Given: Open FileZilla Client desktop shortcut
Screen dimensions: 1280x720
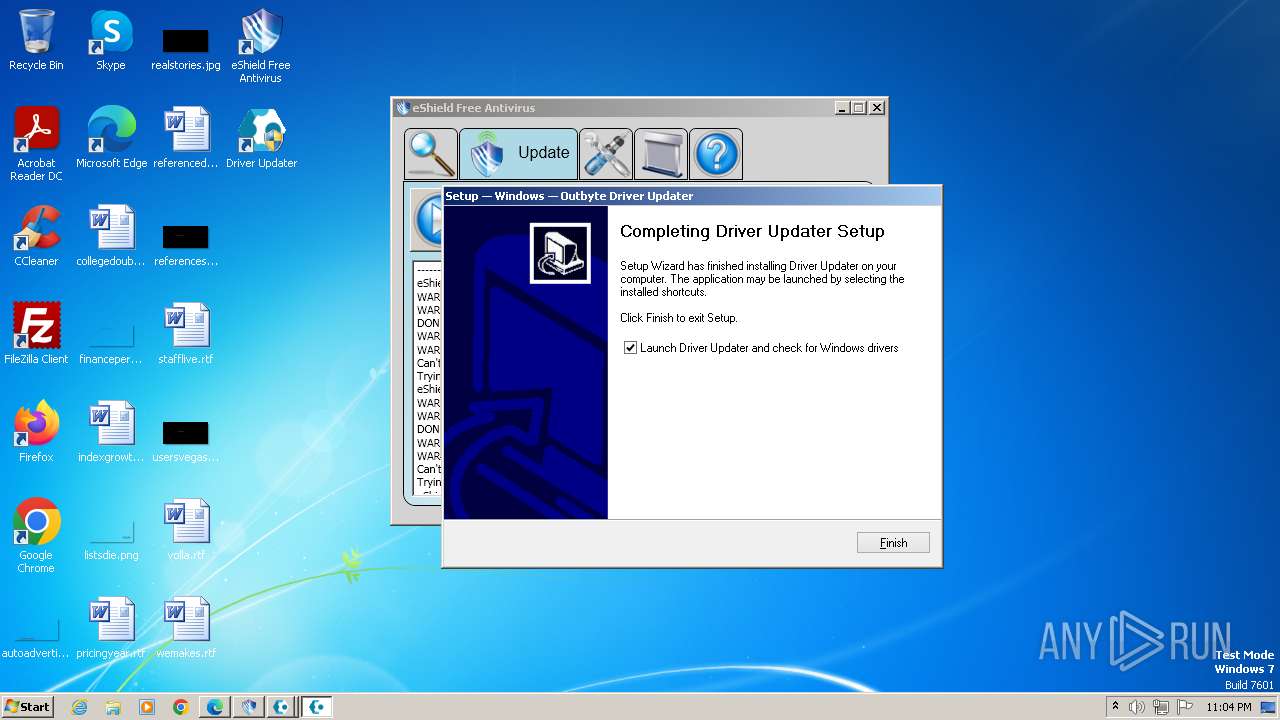Looking at the screenshot, I should [36, 334].
